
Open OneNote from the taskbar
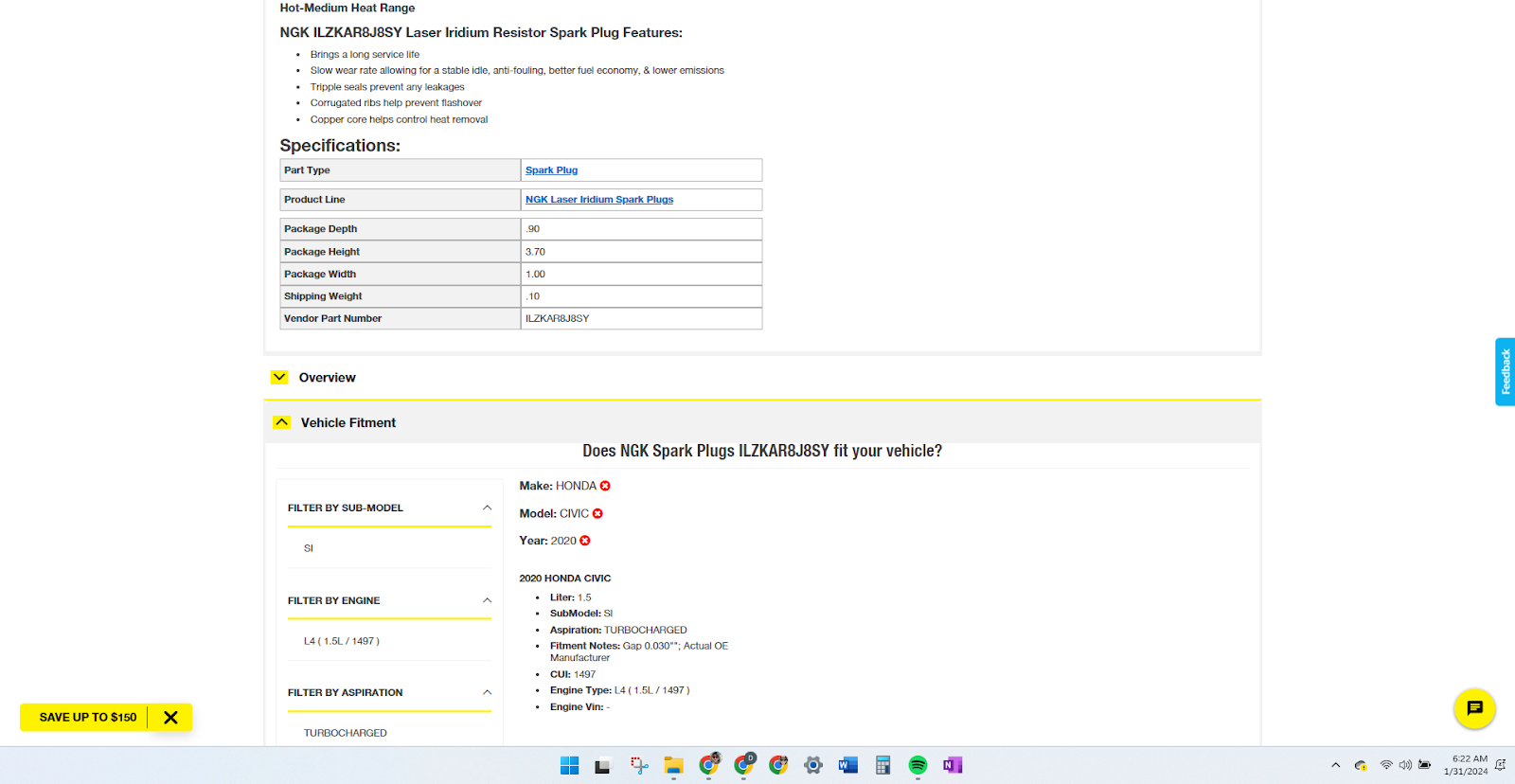click(953, 765)
